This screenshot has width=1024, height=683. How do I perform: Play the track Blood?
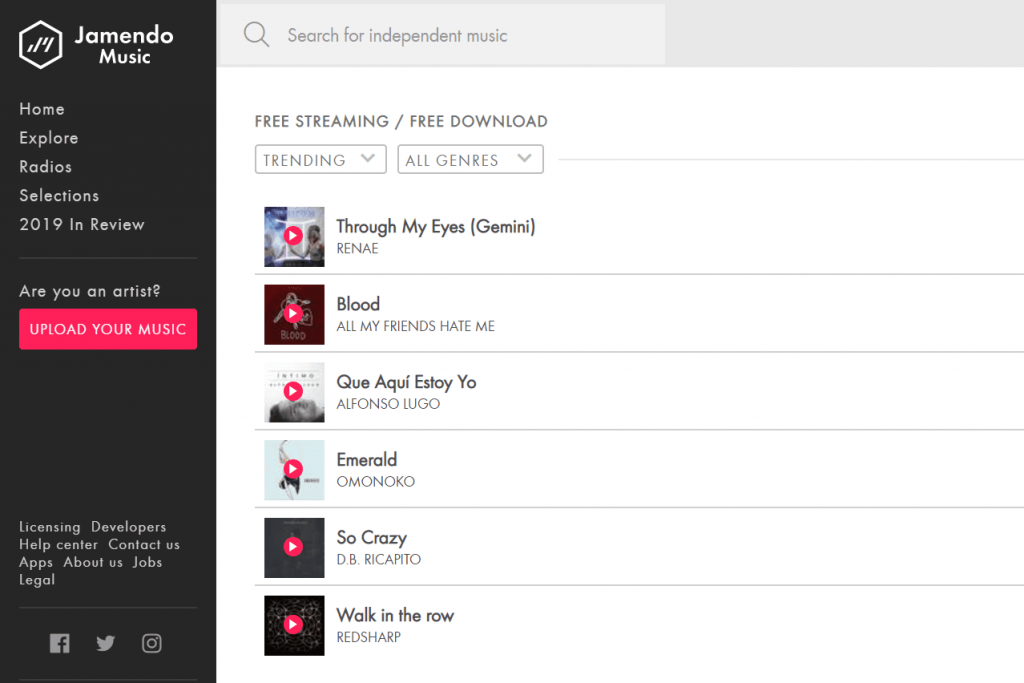point(293,313)
